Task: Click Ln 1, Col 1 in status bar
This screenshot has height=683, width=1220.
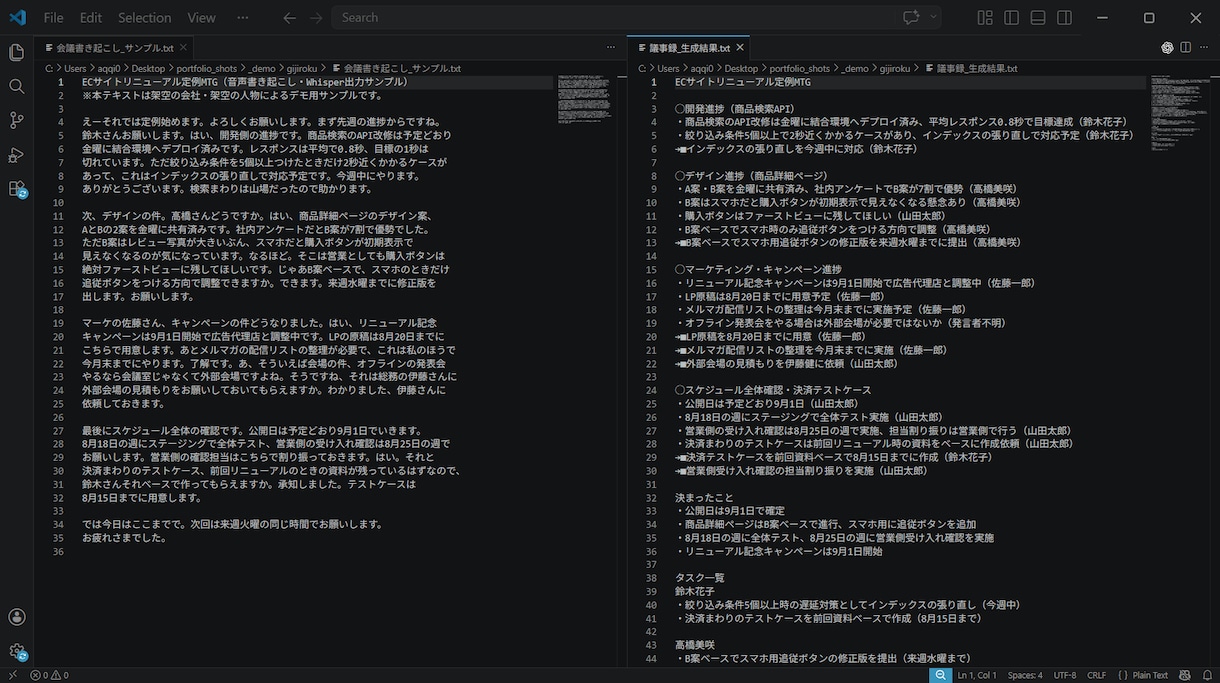Action: [x=976, y=675]
